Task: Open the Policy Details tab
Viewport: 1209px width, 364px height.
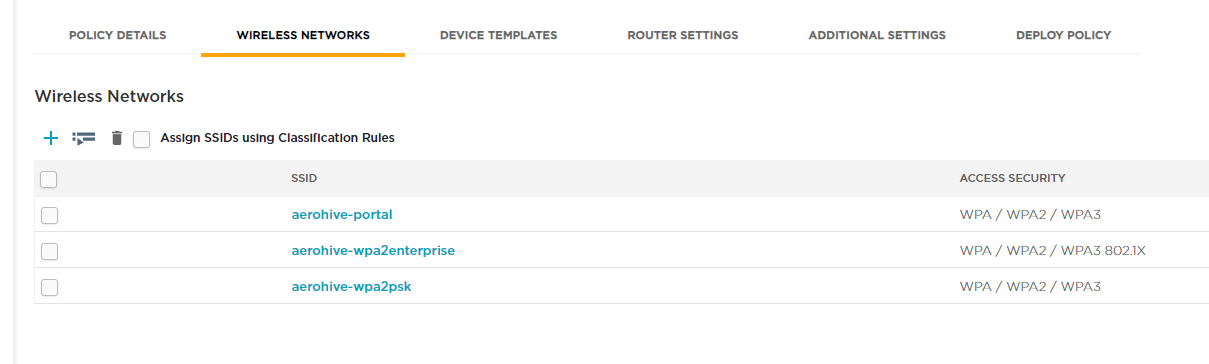Action: pos(118,35)
